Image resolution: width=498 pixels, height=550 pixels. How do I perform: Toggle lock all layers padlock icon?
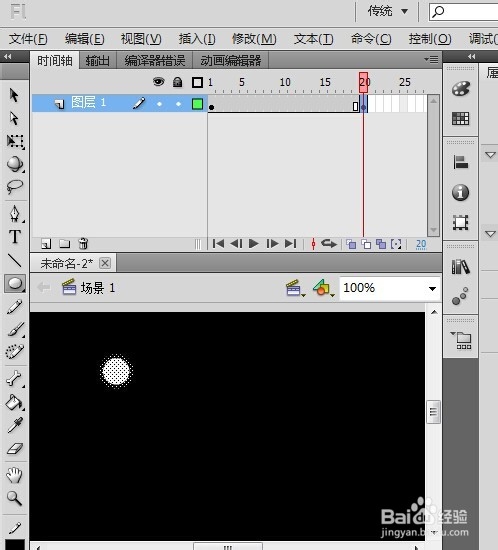[178, 82]
